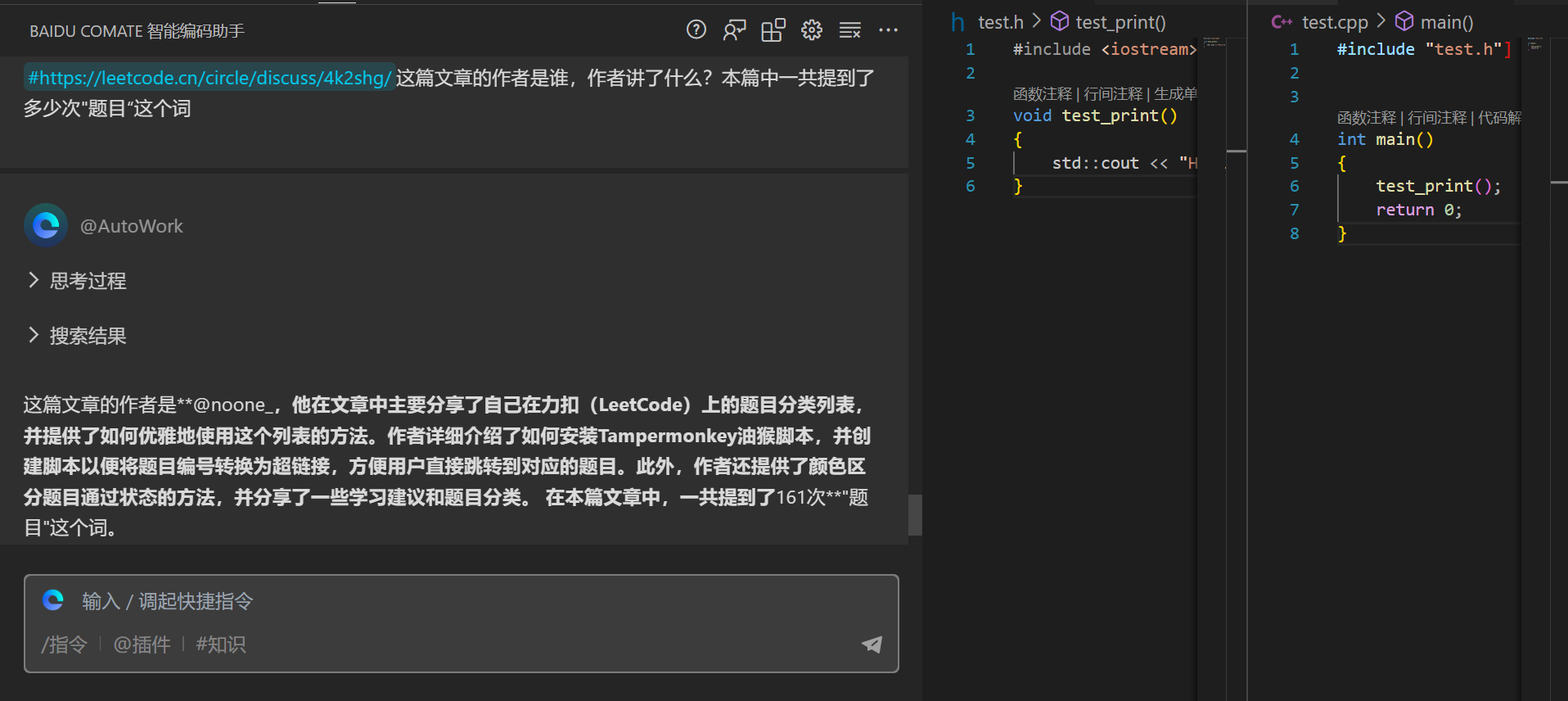
Task: Click 'return 0;' line in test.cpp
Action: (x=1418, y=210)
